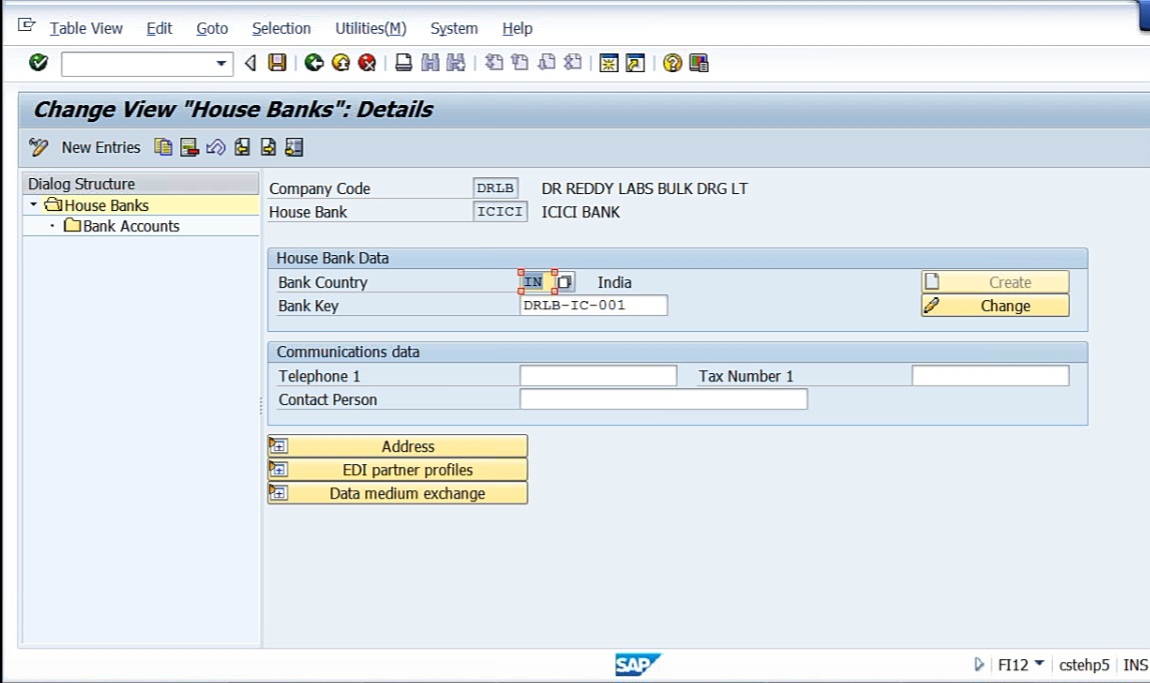
Task: Click the Previous Page icon
Action: pyautogui.click(x=520, y=63)
